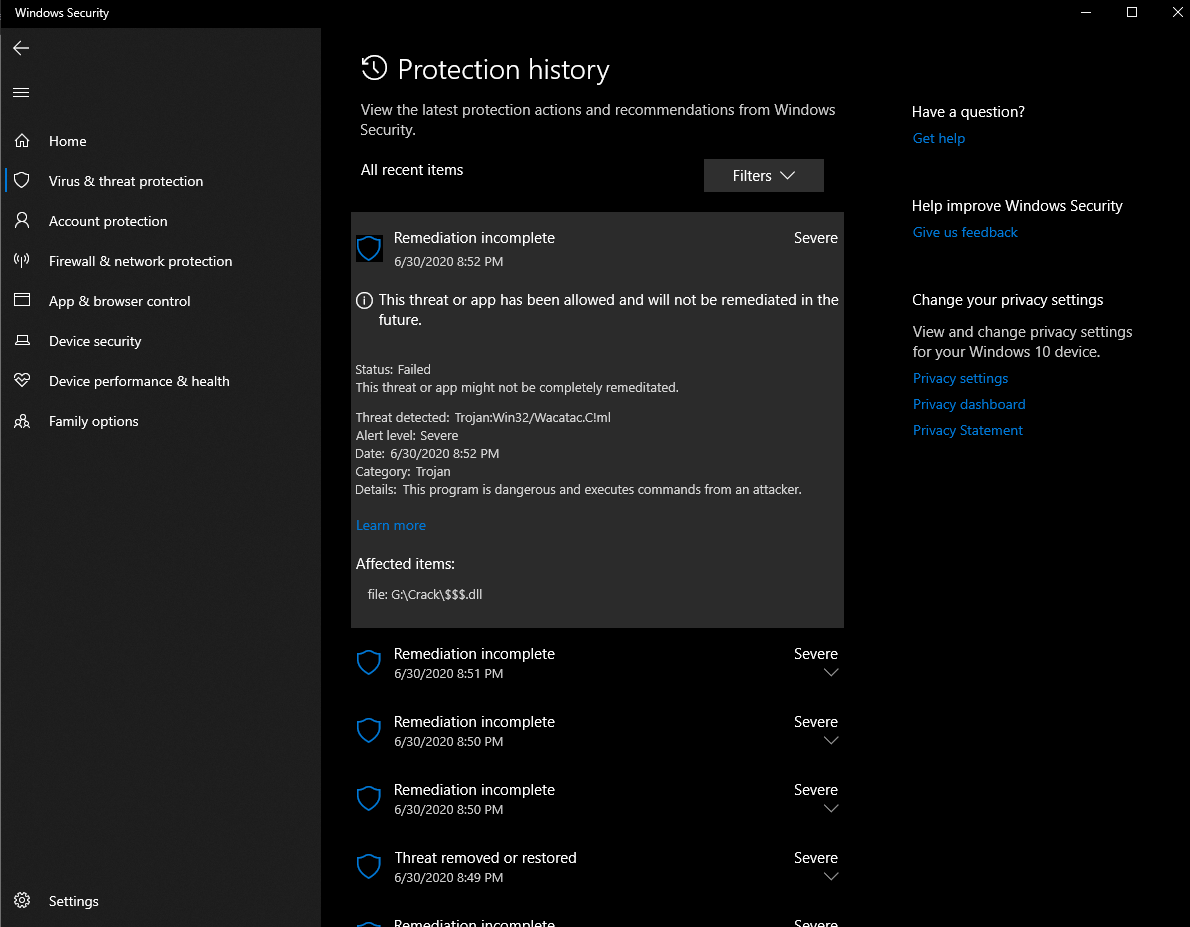Viewport: 1190px width, 927px height.
Task: Go back using the back arrow
Action: click(x=21, y=48)
